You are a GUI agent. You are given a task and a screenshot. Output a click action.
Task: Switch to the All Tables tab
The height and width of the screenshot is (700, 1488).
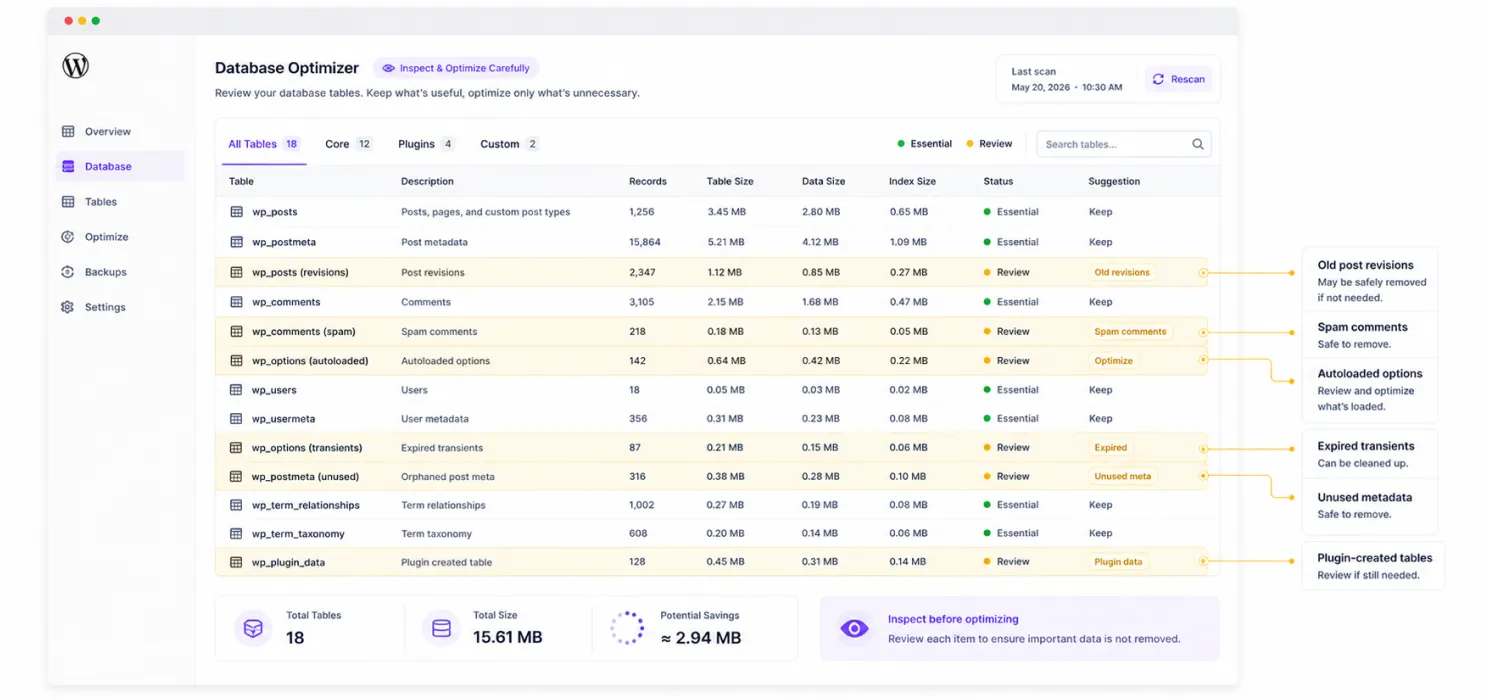(x=264, y=144)
